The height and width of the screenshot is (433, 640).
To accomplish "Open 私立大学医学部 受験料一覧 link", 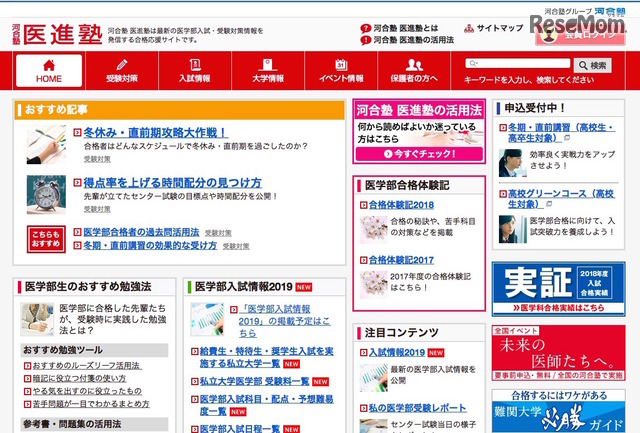I will 254,381.
